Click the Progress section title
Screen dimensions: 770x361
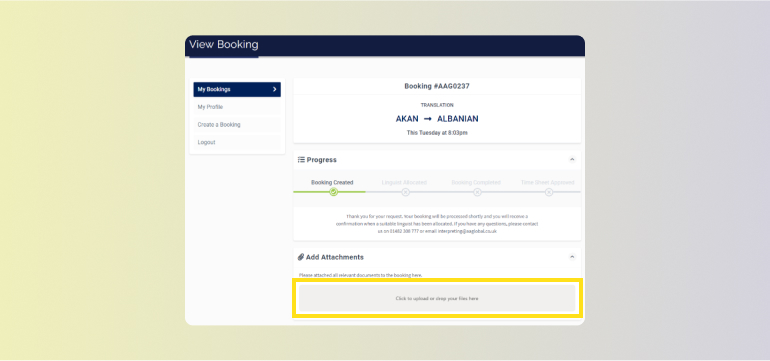click(x=322, y=160)
